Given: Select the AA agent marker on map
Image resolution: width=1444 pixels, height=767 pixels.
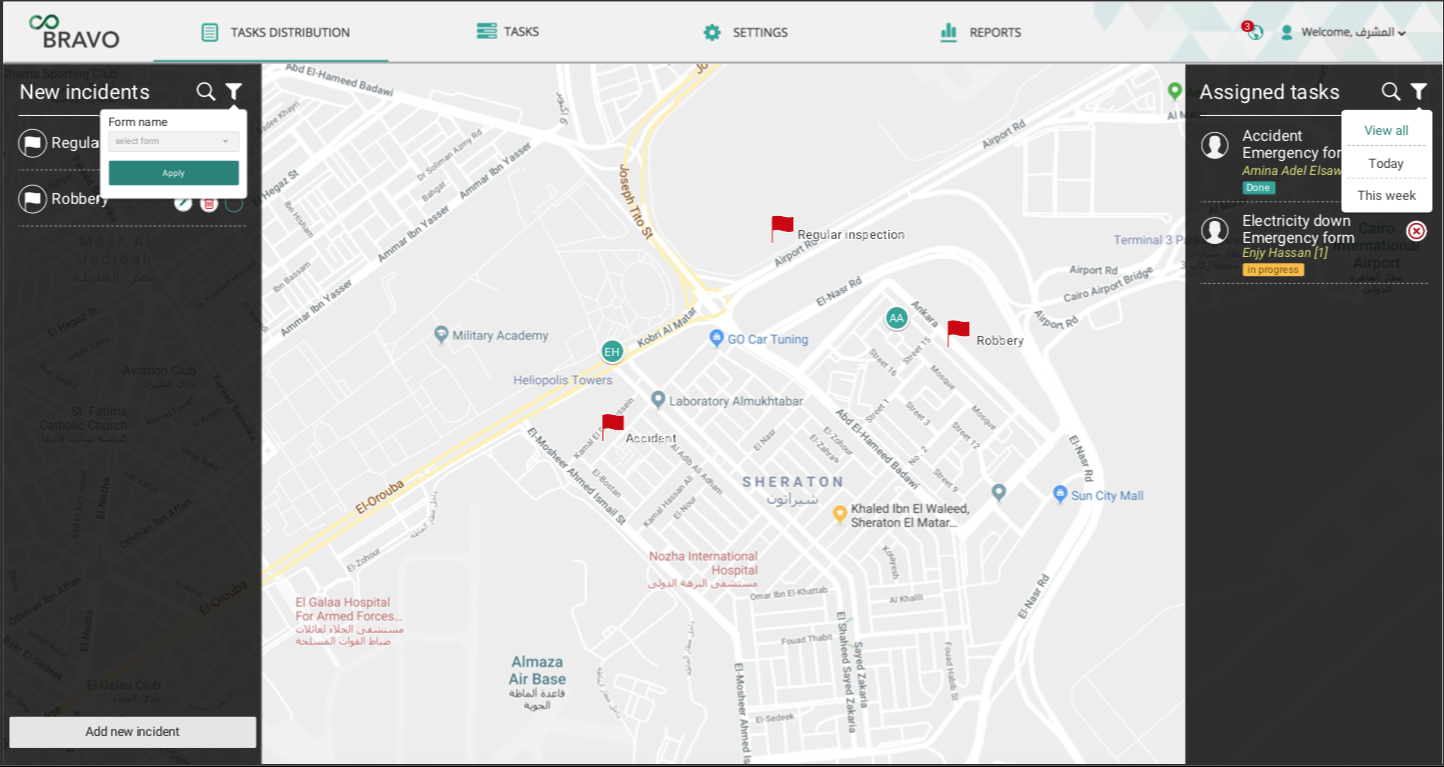Looking at the screenshot, I should point(897,318).
